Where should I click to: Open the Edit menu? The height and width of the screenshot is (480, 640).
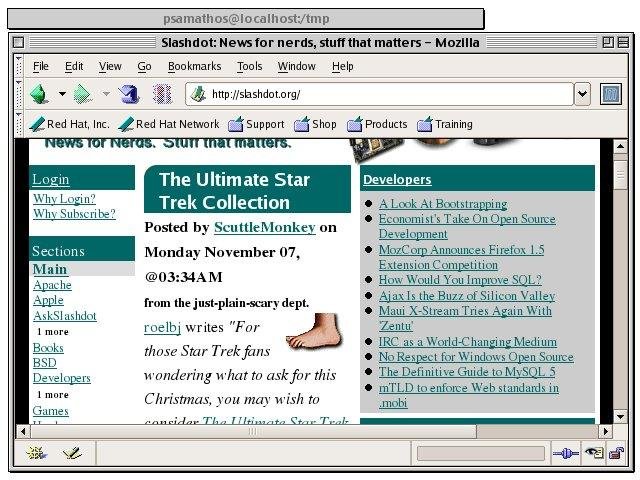point(74,66)
